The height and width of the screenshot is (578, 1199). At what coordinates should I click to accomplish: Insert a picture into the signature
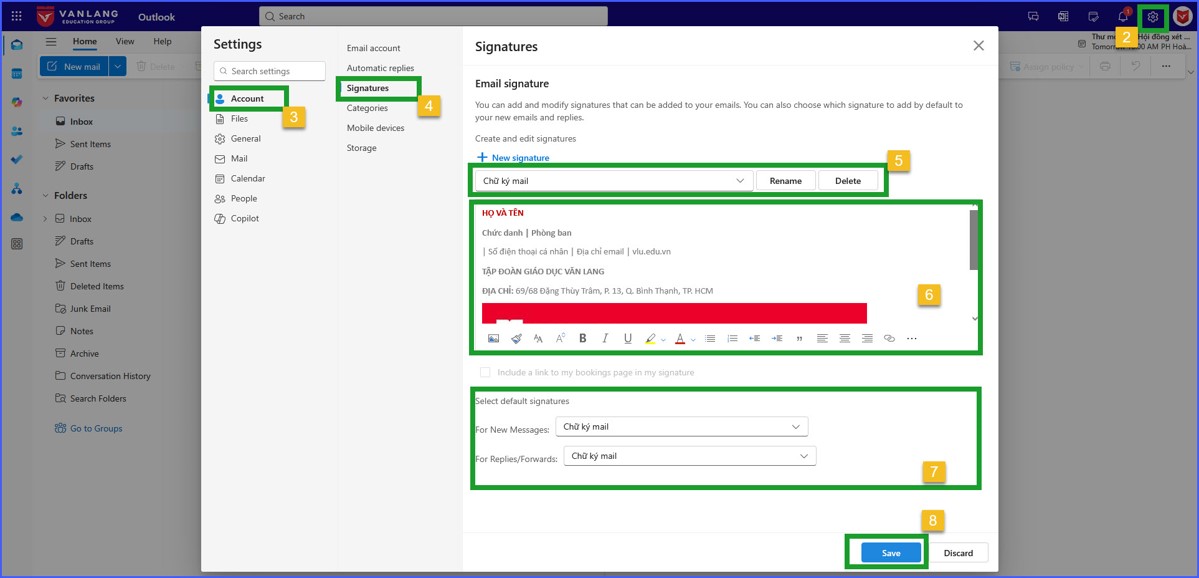pyautogui.click(x=493, y=339)
